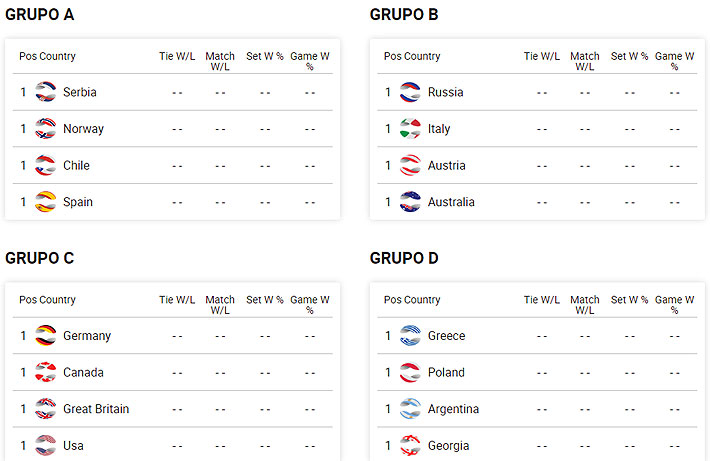Click the Spain flag icon

point(45,202)
